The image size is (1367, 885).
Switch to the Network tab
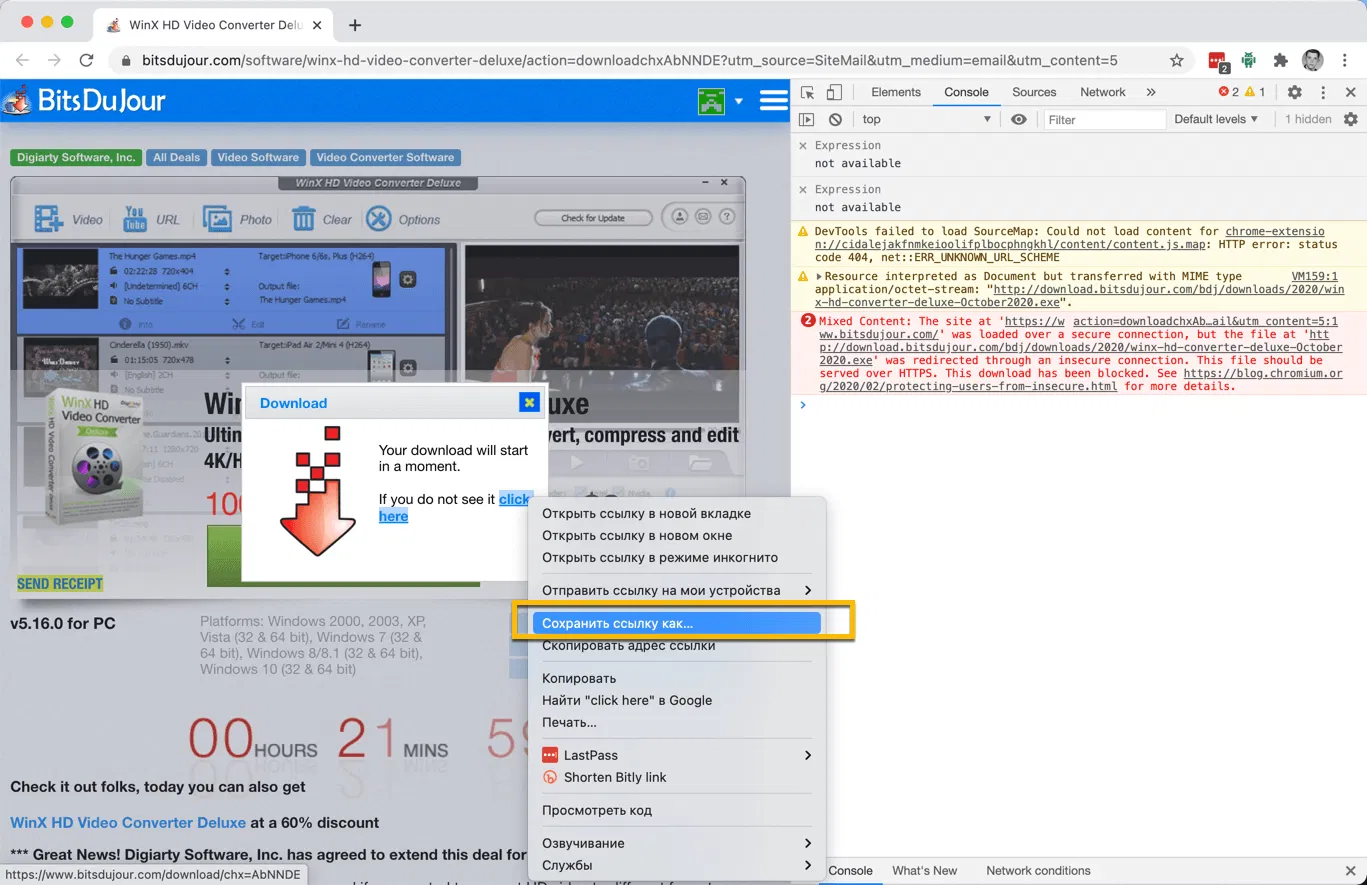1103,92
